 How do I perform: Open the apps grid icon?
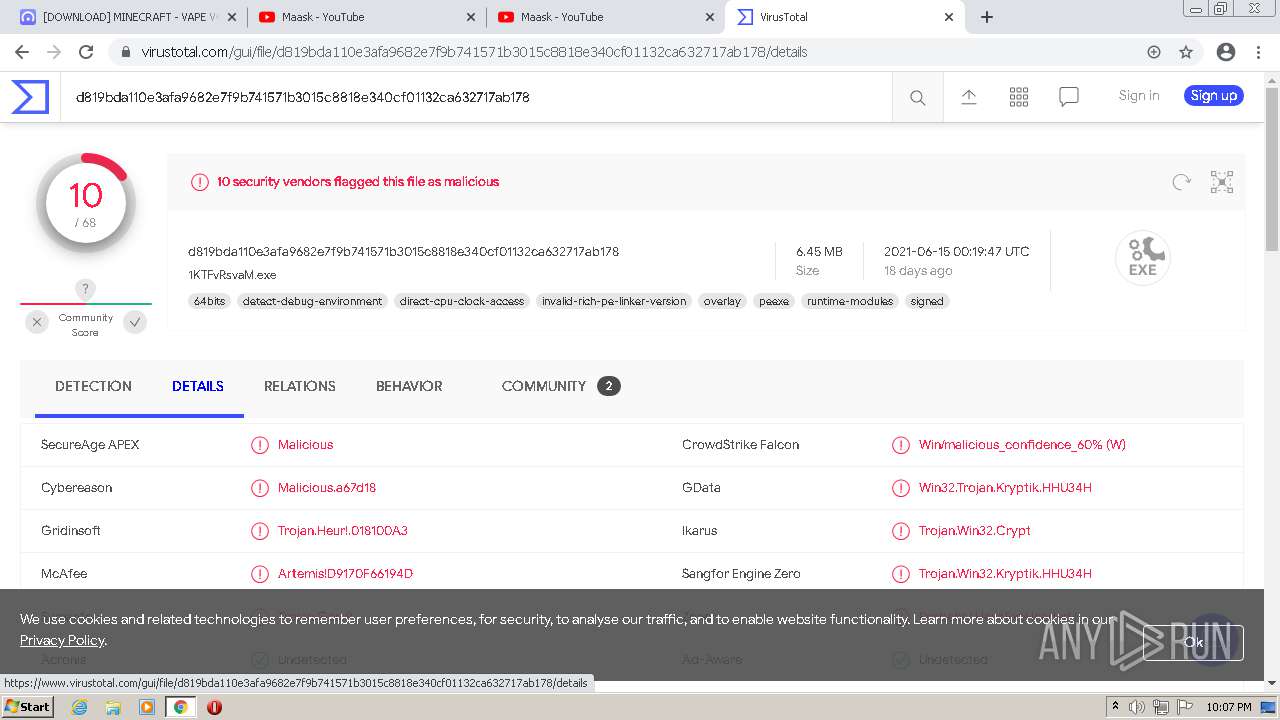(1018, 96)
